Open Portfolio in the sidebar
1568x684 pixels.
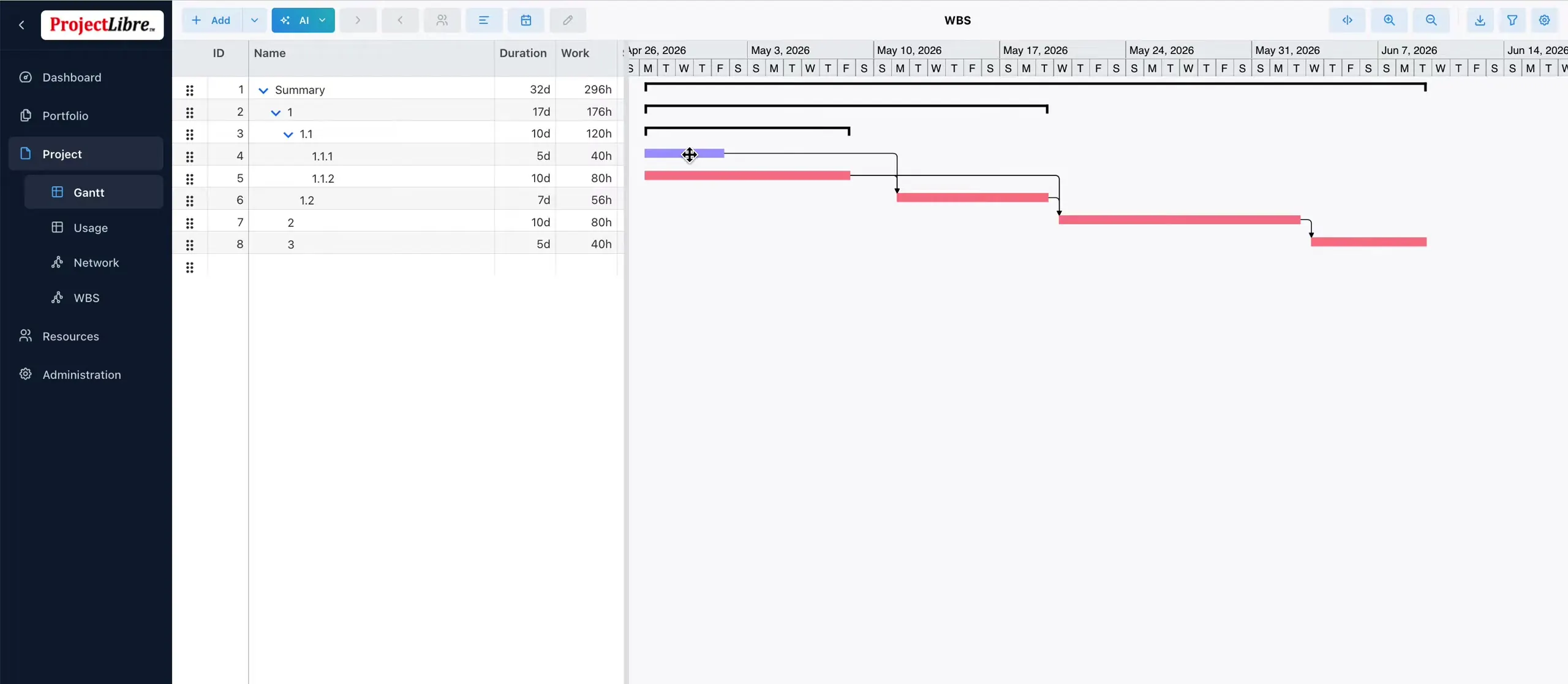click(x=86, y=116)
